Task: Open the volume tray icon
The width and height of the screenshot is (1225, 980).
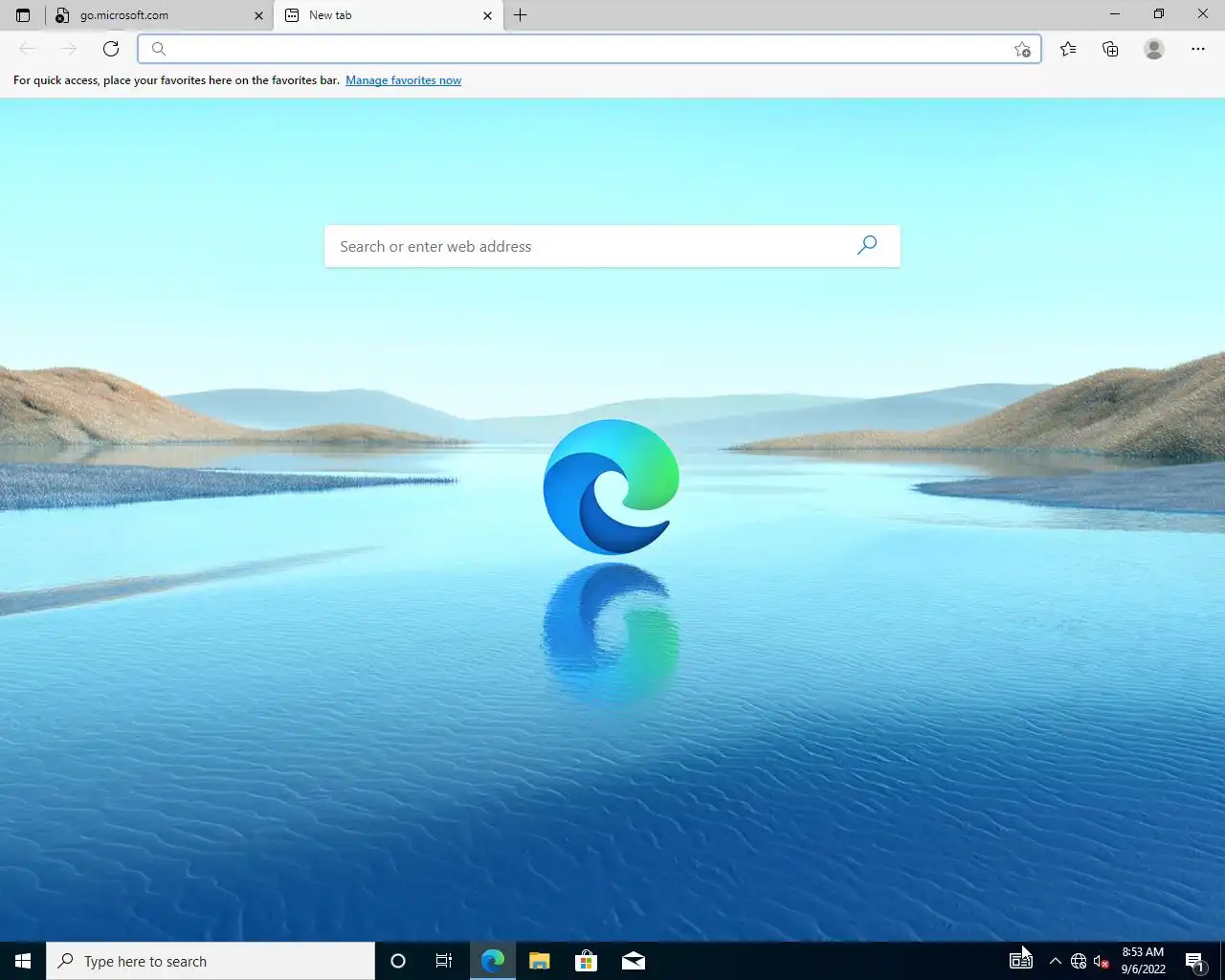Action: coord(1102,961)
